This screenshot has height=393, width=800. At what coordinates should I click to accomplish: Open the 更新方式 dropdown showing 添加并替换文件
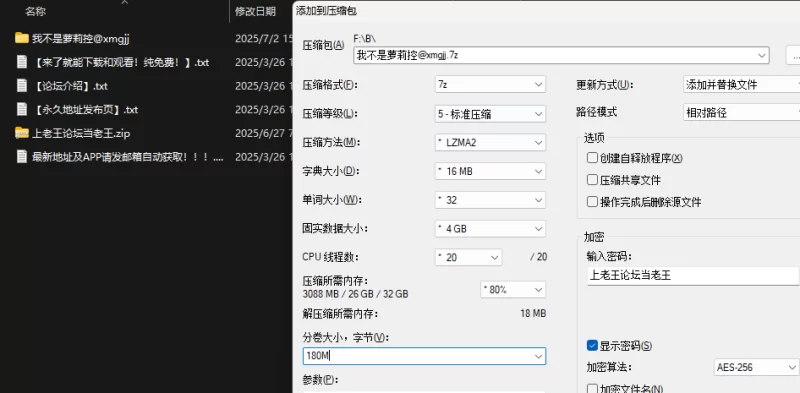[x=741, y=85]
